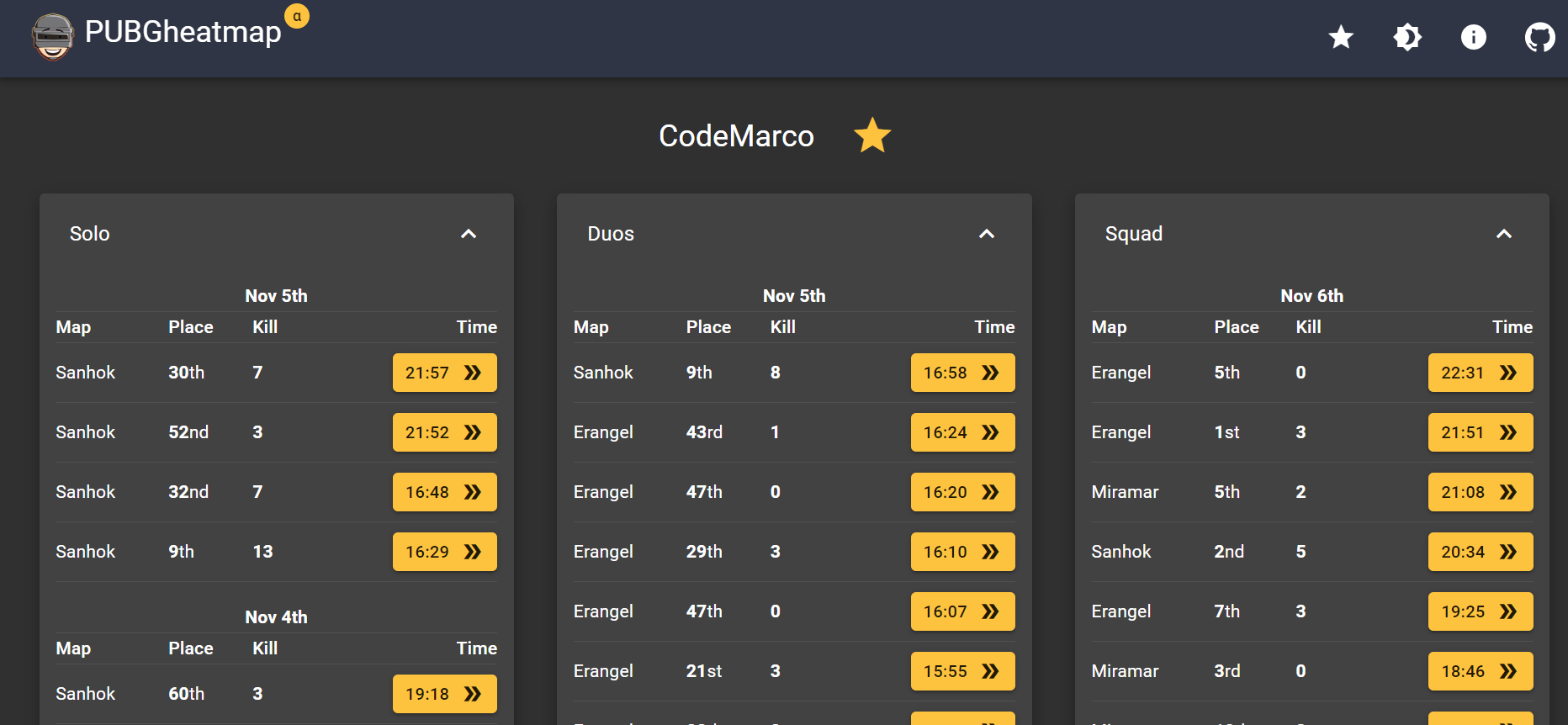Collapse the Duos panel
The image size is (1568, 725).
[x=987, y=234]
